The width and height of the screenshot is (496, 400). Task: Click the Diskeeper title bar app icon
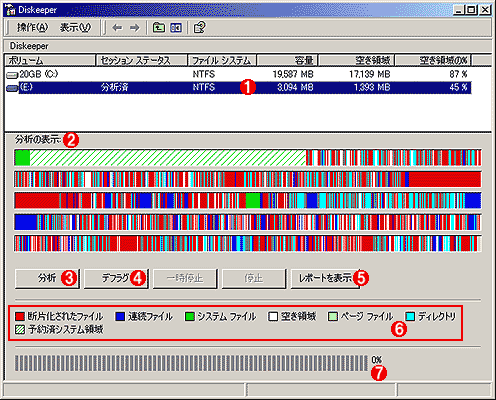pos(11,10)
